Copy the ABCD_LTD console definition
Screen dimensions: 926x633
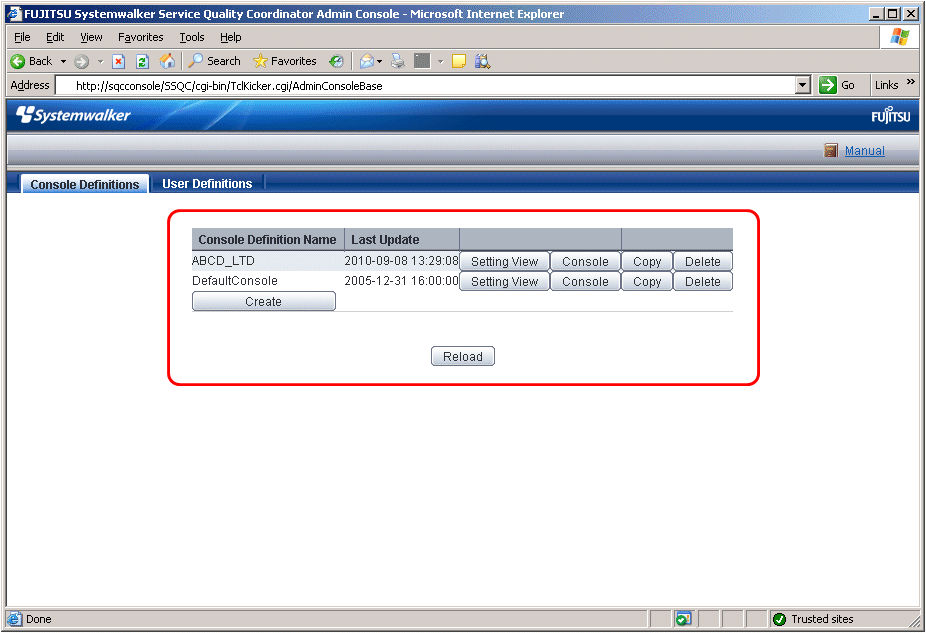click(647, 262)
